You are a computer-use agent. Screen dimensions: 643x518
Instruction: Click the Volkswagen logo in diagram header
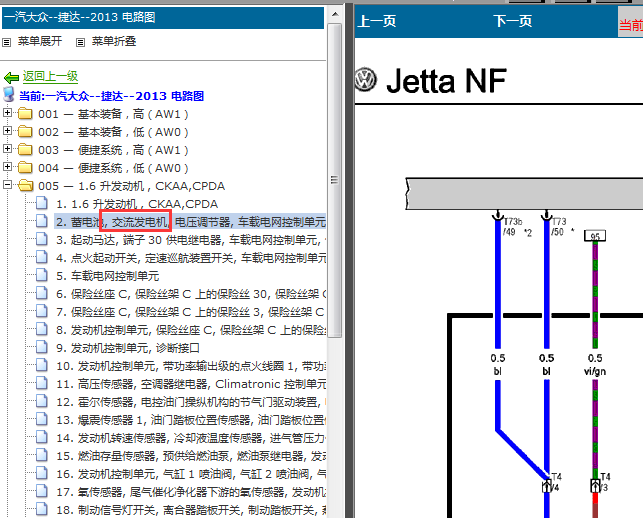[365, 80]
